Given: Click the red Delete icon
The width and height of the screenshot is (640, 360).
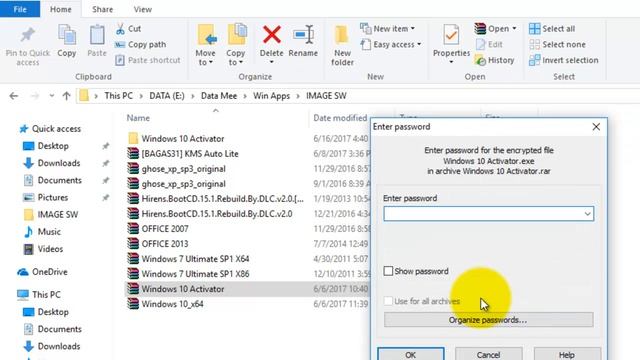Looking at the screenshot, I should pyautogui.click(x=271, y=35).
